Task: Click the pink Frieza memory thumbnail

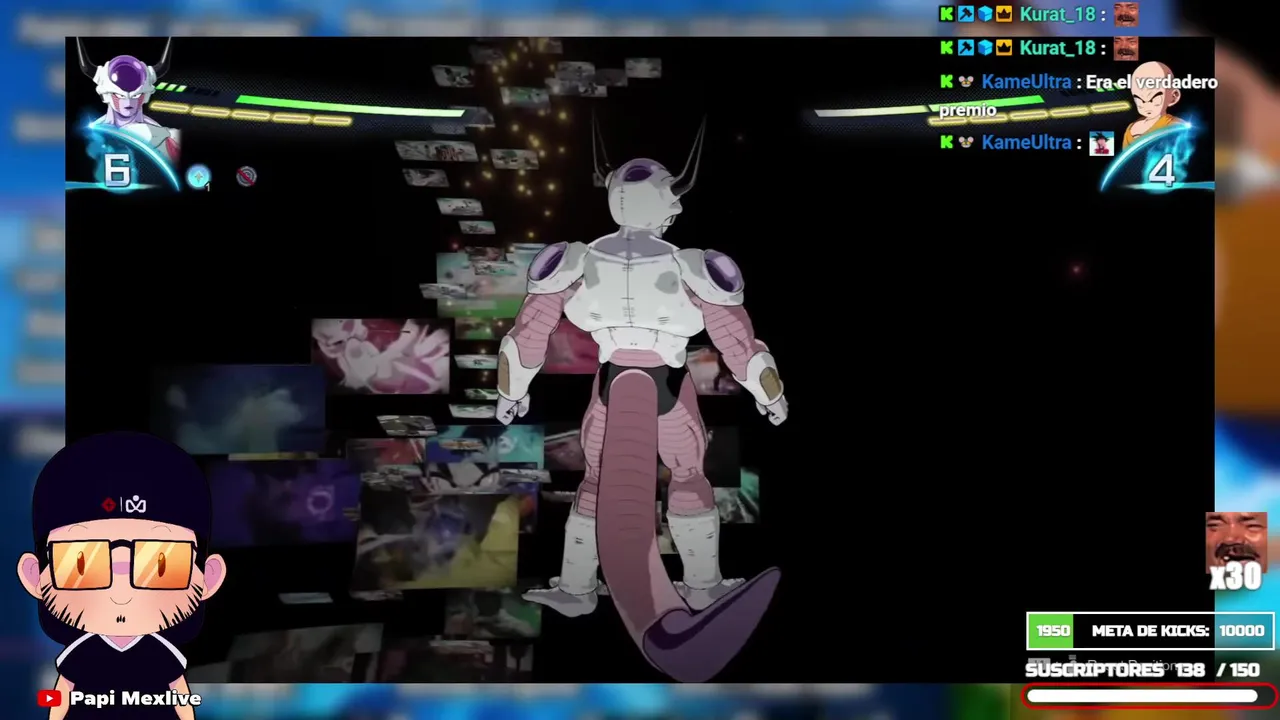Action: [x=381, y=356]
